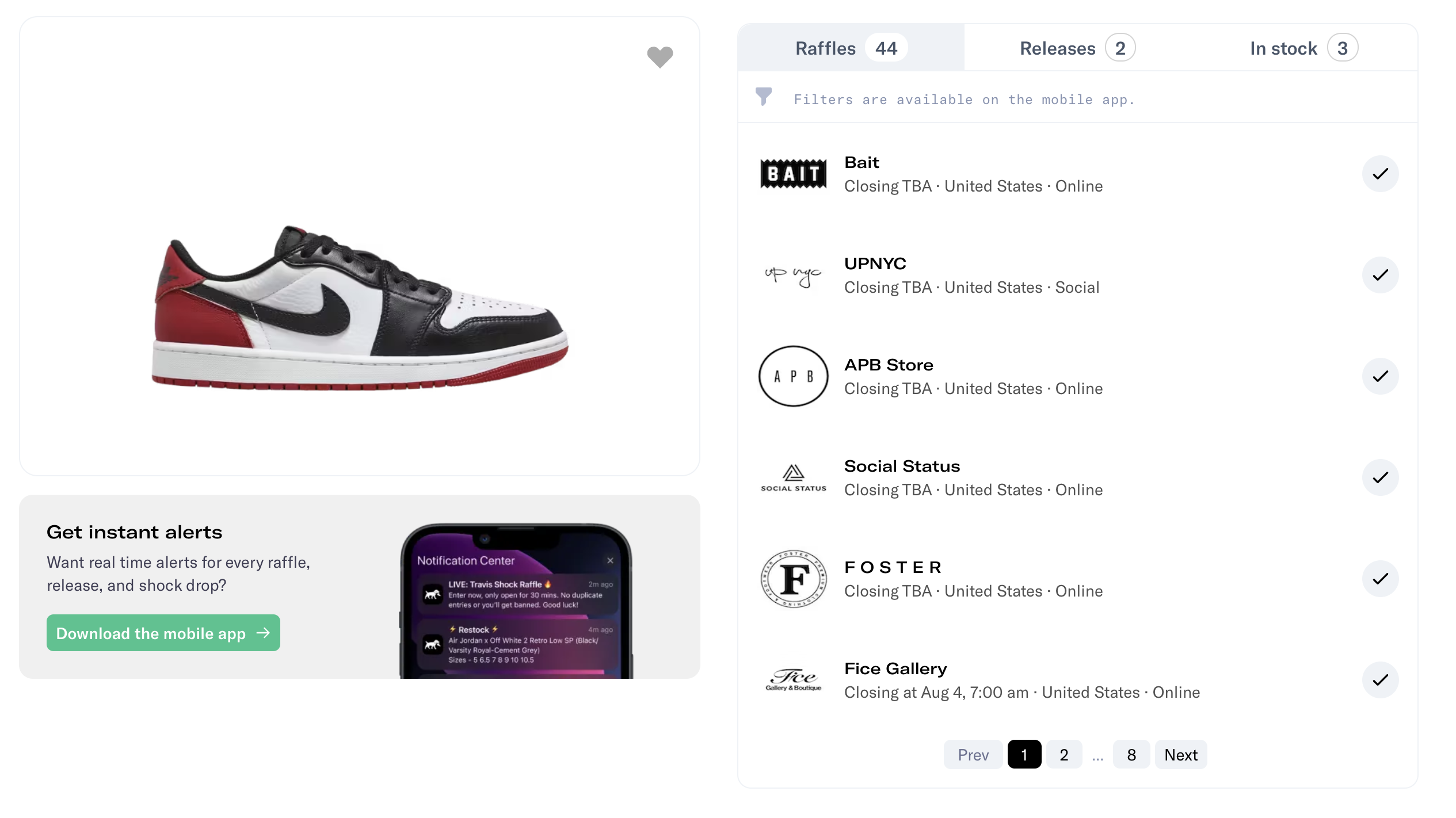Click the BAIT store logo
This screenshot has height=818, width=1456.
point(793,174)
